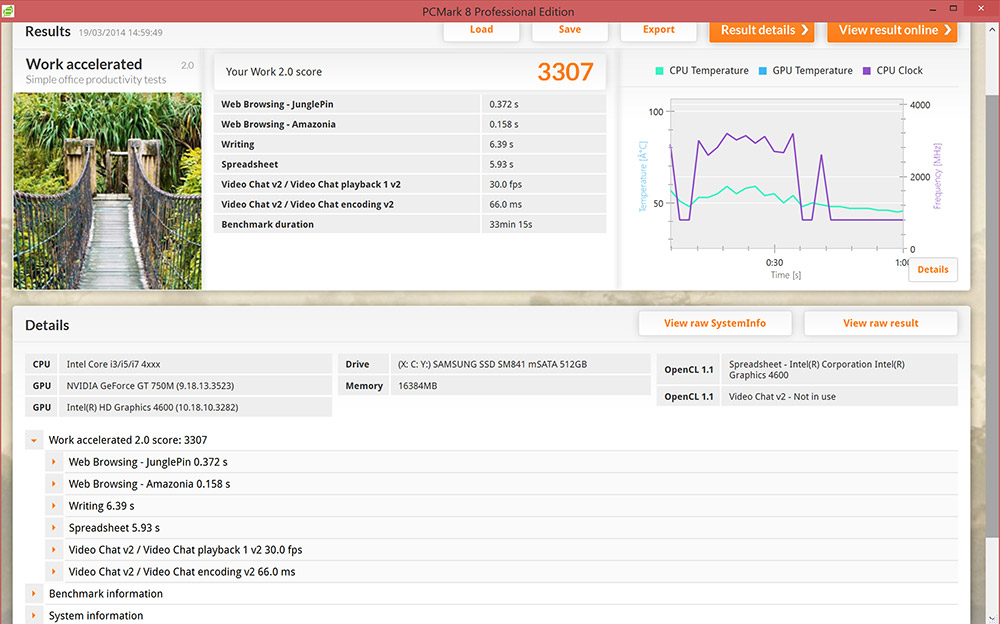Expand Video Chat encoding v2 row
1000x624 pixels.
point(54,572)
